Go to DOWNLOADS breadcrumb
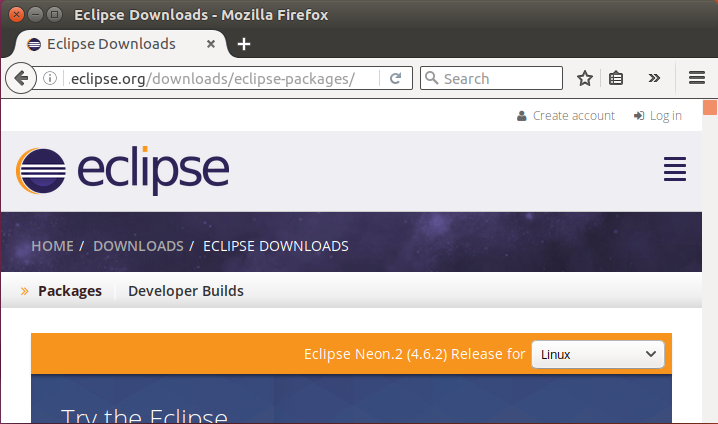 pyautogui.click(x=138, y=246)
